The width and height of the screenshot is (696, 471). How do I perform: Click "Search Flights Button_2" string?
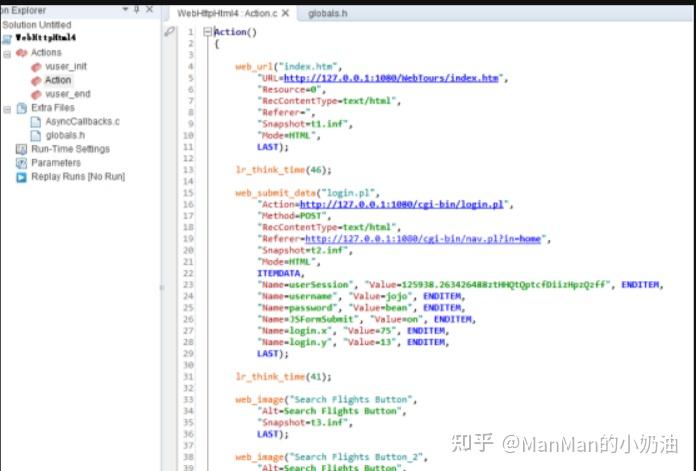(356, 457)
